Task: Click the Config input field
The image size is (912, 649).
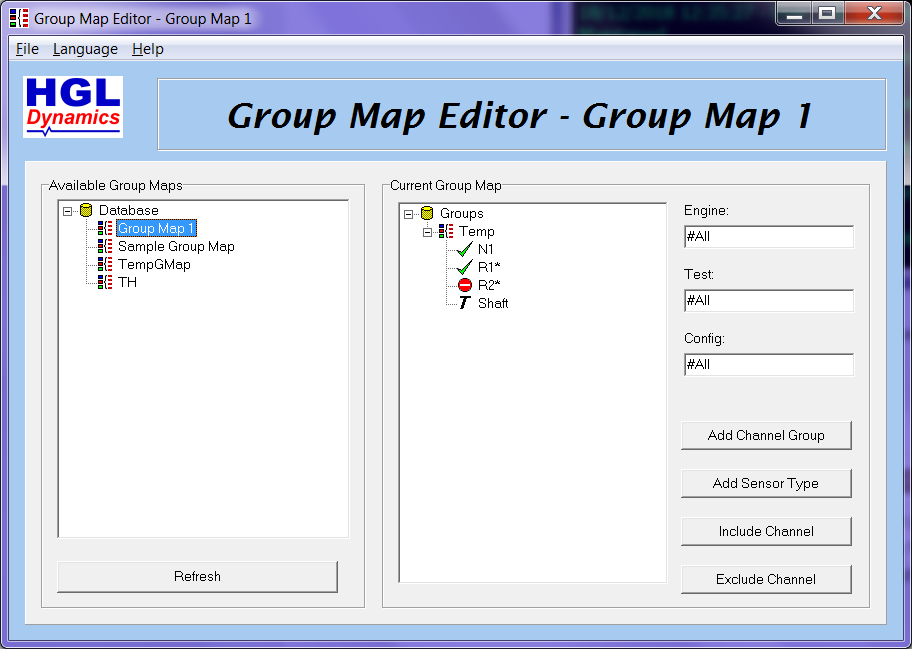Action: 769,365
